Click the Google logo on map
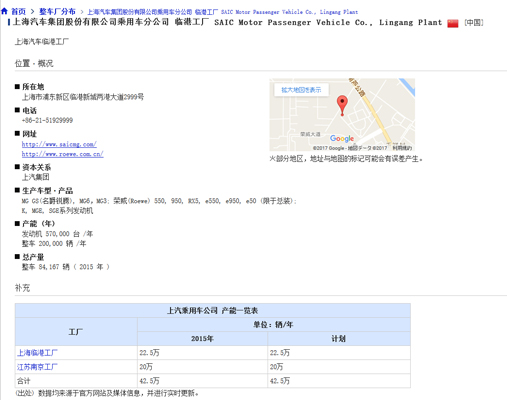This screenshot has height=400, width=507. click(x=342, y=138)
